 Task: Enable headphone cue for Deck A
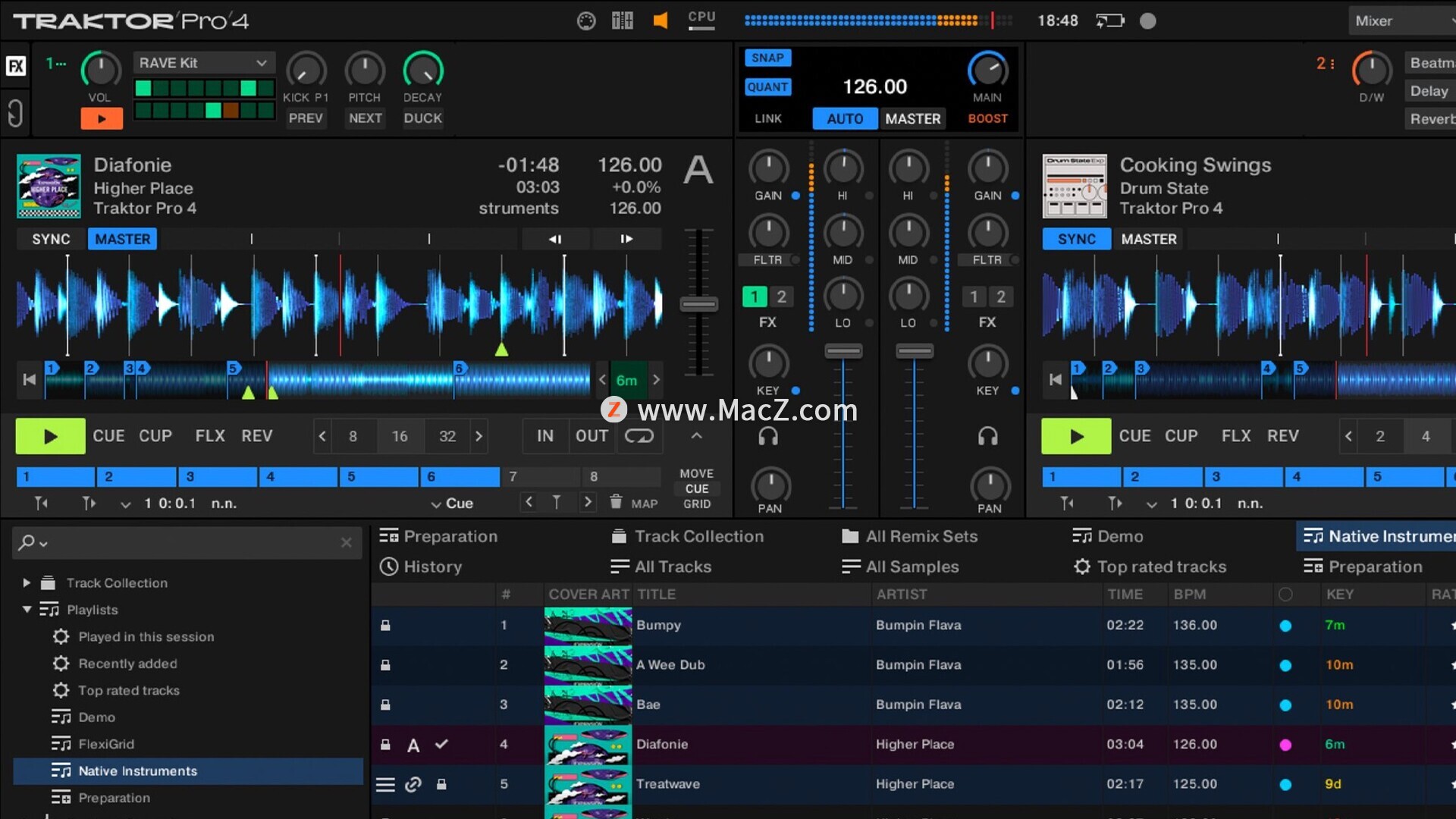click(x=768, y=436)
